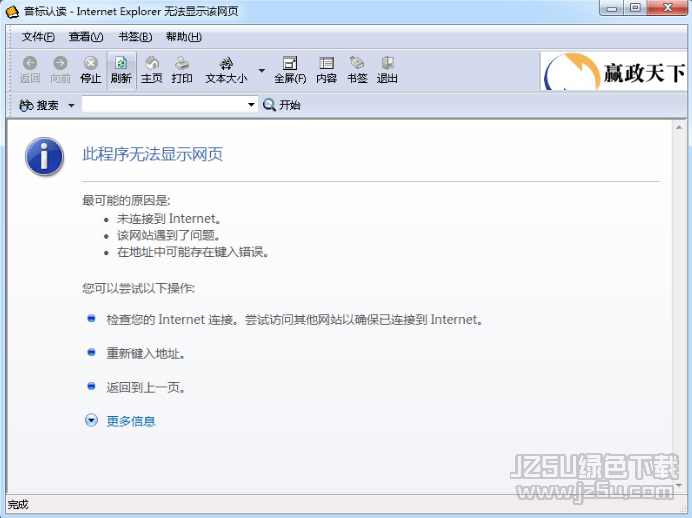Expand the 更多信息 arrow icon
The width and height of the screenshot is (692, 518).
91,420
